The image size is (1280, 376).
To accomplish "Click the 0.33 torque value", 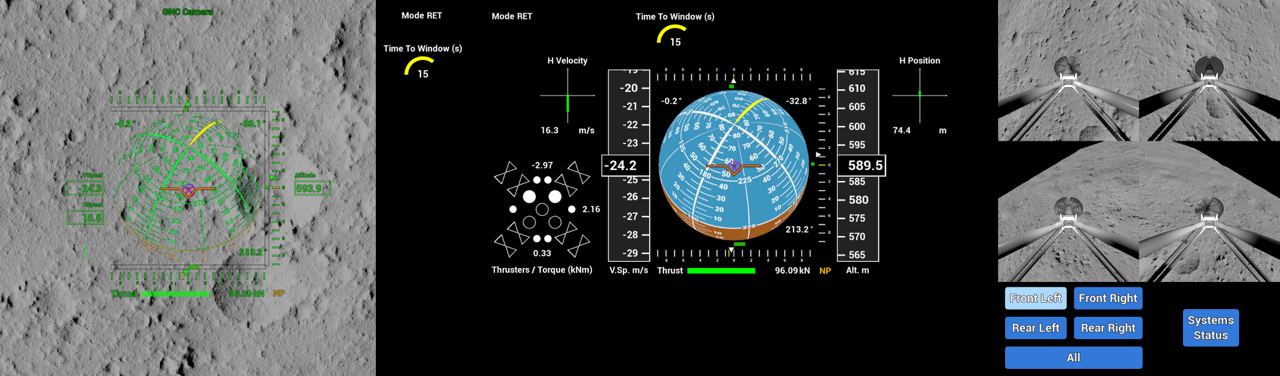I will (x=542, y=253).
